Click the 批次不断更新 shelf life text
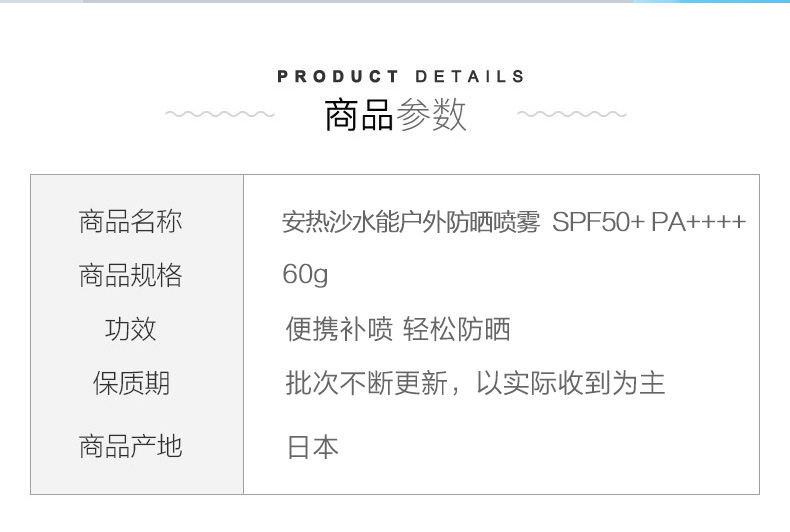 [x=366, y=383]
